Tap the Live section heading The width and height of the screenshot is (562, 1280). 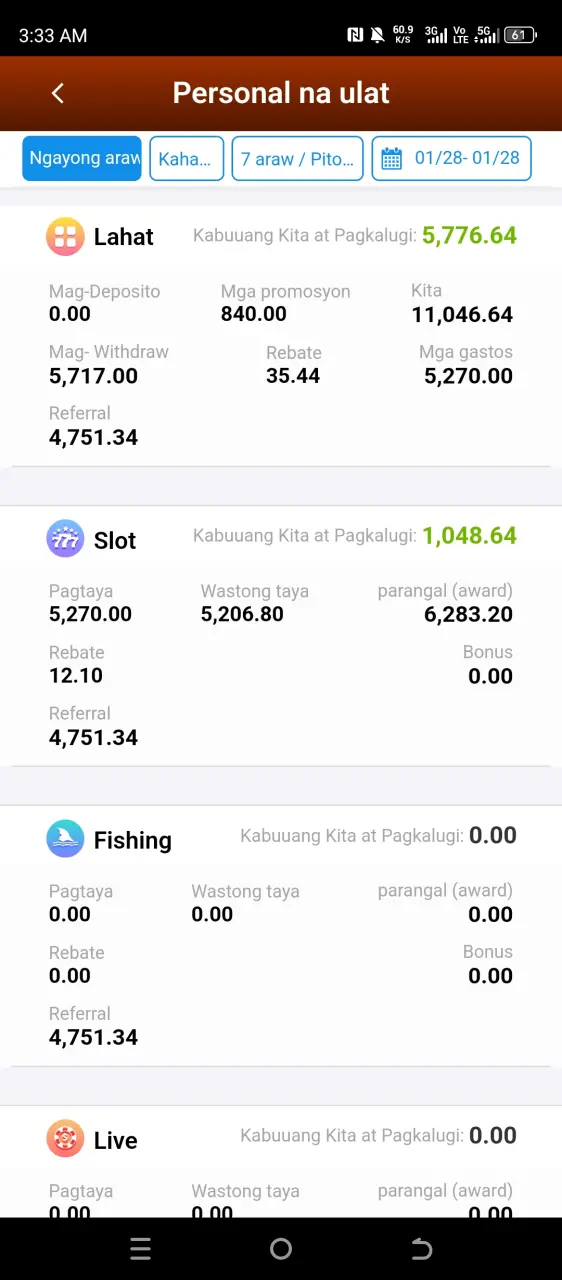(115, 1140)
